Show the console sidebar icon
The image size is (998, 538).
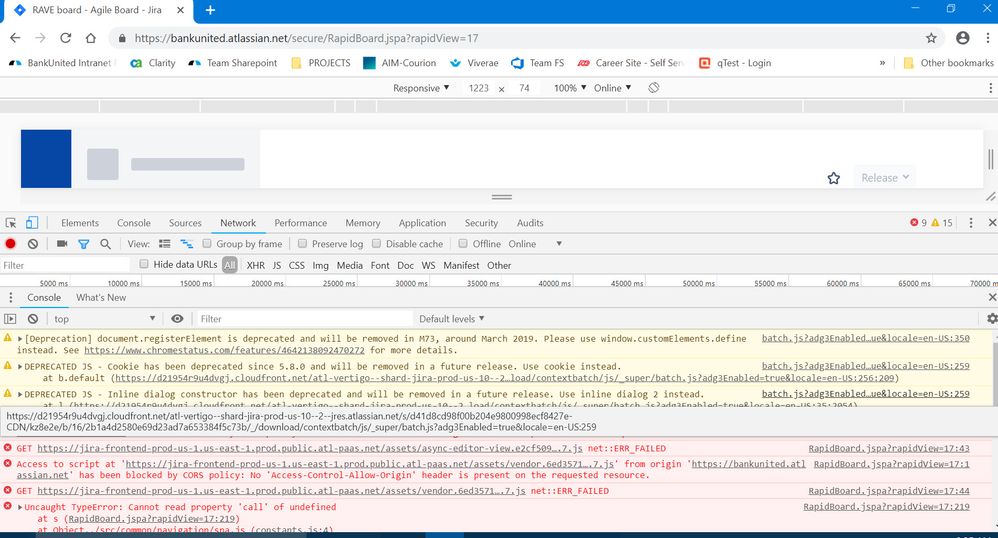[x=10, y=319]
